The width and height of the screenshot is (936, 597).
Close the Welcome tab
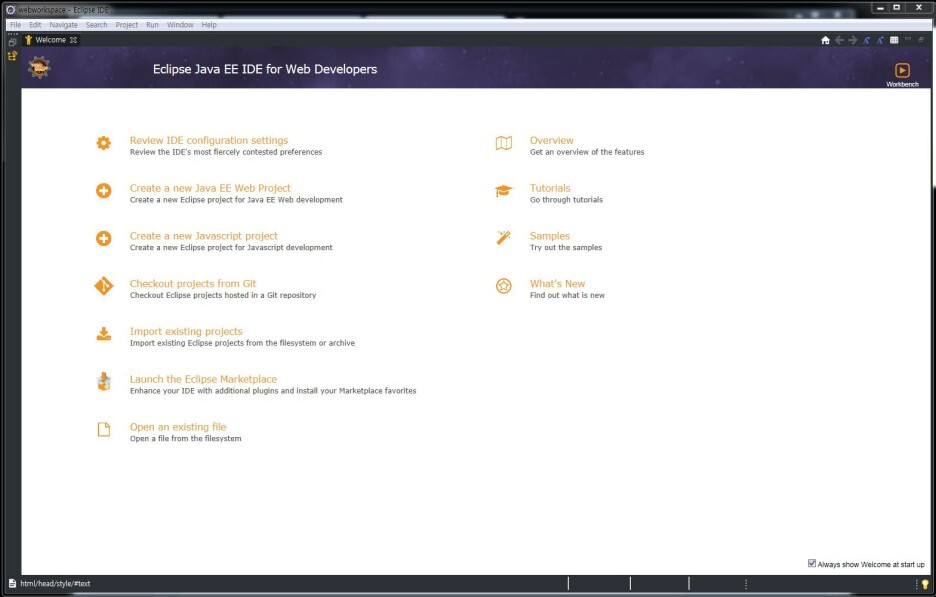[x=73, y=40]
